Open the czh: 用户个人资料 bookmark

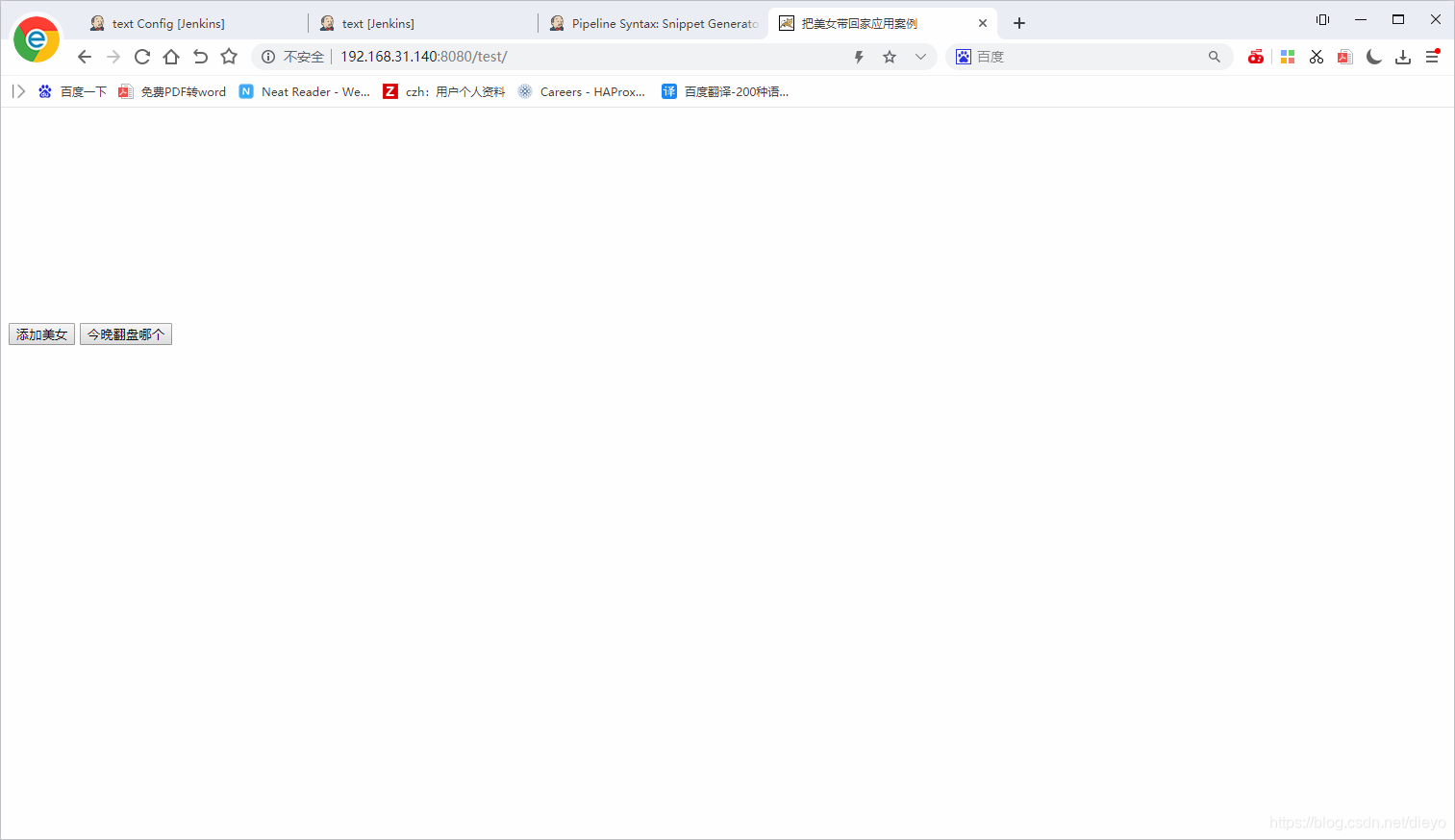point(444,91)
